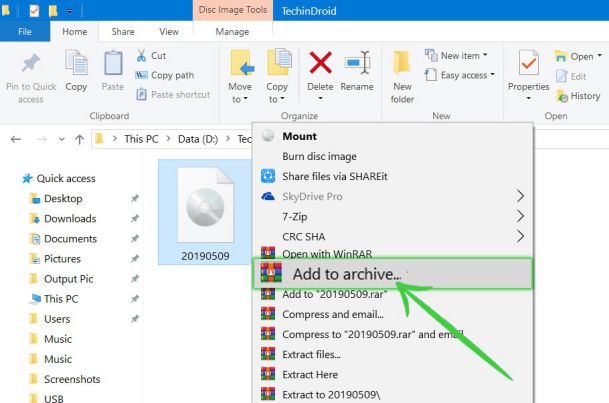Click the checkmark icon in the quick access toolbar
The width and height of the screenshot is (609, 403).
34,10
